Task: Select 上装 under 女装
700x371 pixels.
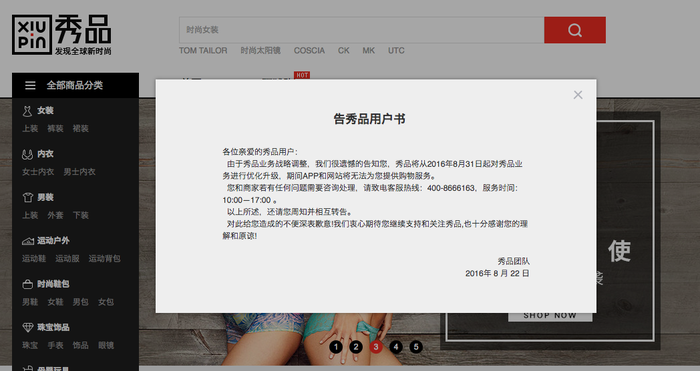Action: pyautogui.click(x=30, y=129)
